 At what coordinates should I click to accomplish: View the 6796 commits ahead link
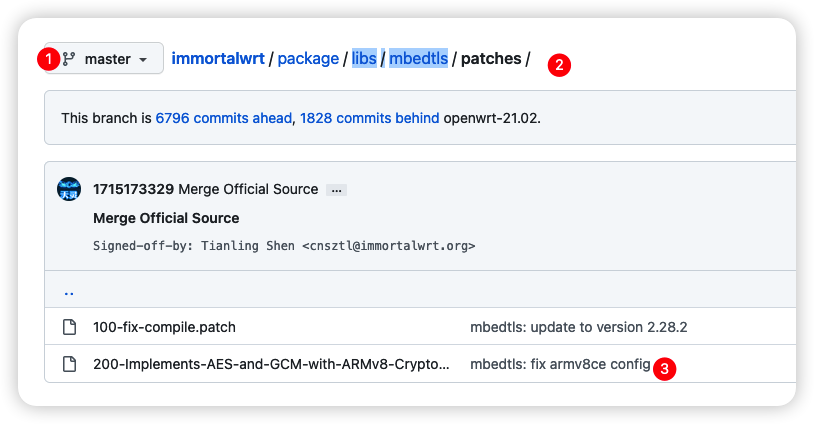pos(224,118)
